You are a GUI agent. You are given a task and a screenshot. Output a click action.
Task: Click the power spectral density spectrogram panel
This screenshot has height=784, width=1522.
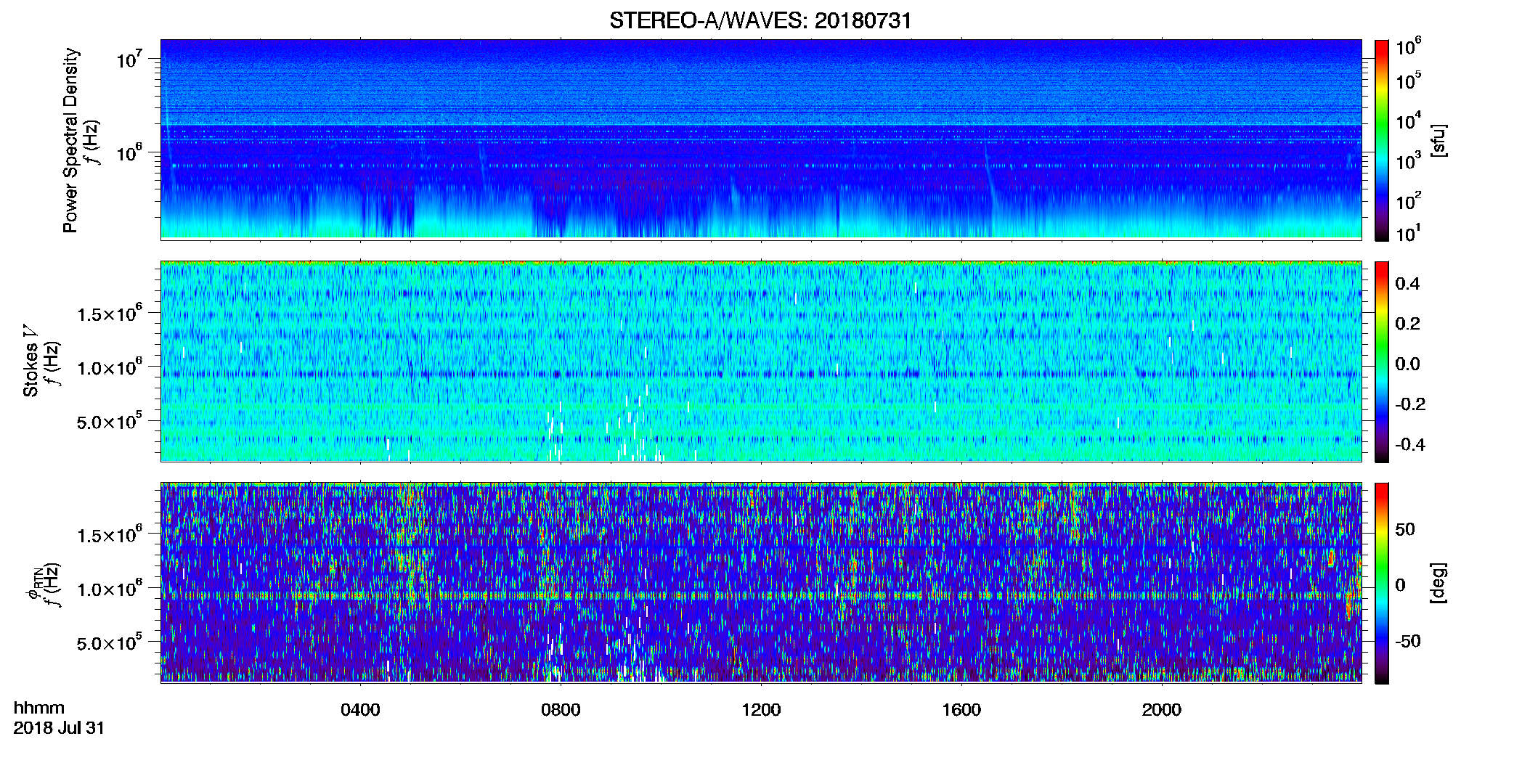tap(761, 139)
